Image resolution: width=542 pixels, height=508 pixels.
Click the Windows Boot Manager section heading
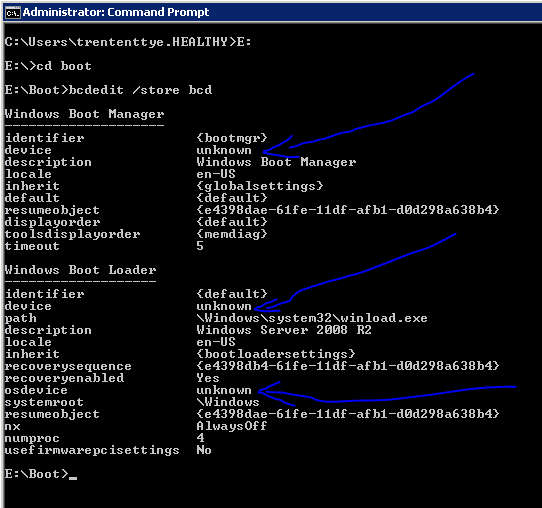coord(84,114)
